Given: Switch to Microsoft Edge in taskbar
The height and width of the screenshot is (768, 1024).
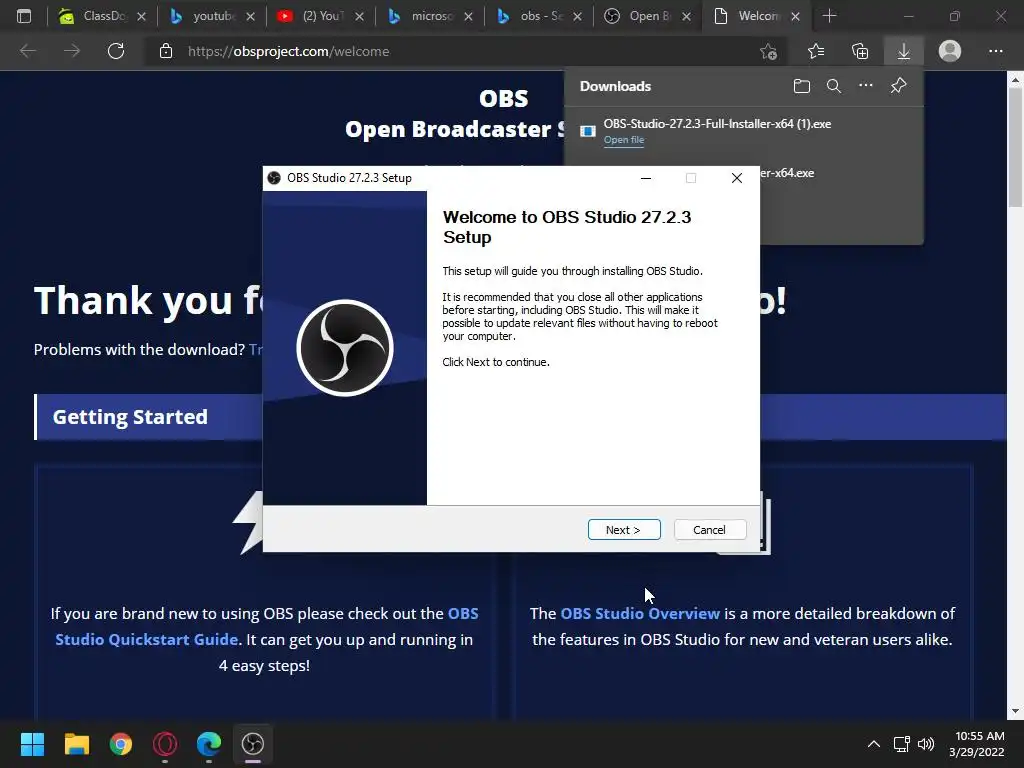Looking at the screenshot, I should [x=209, y=744].
